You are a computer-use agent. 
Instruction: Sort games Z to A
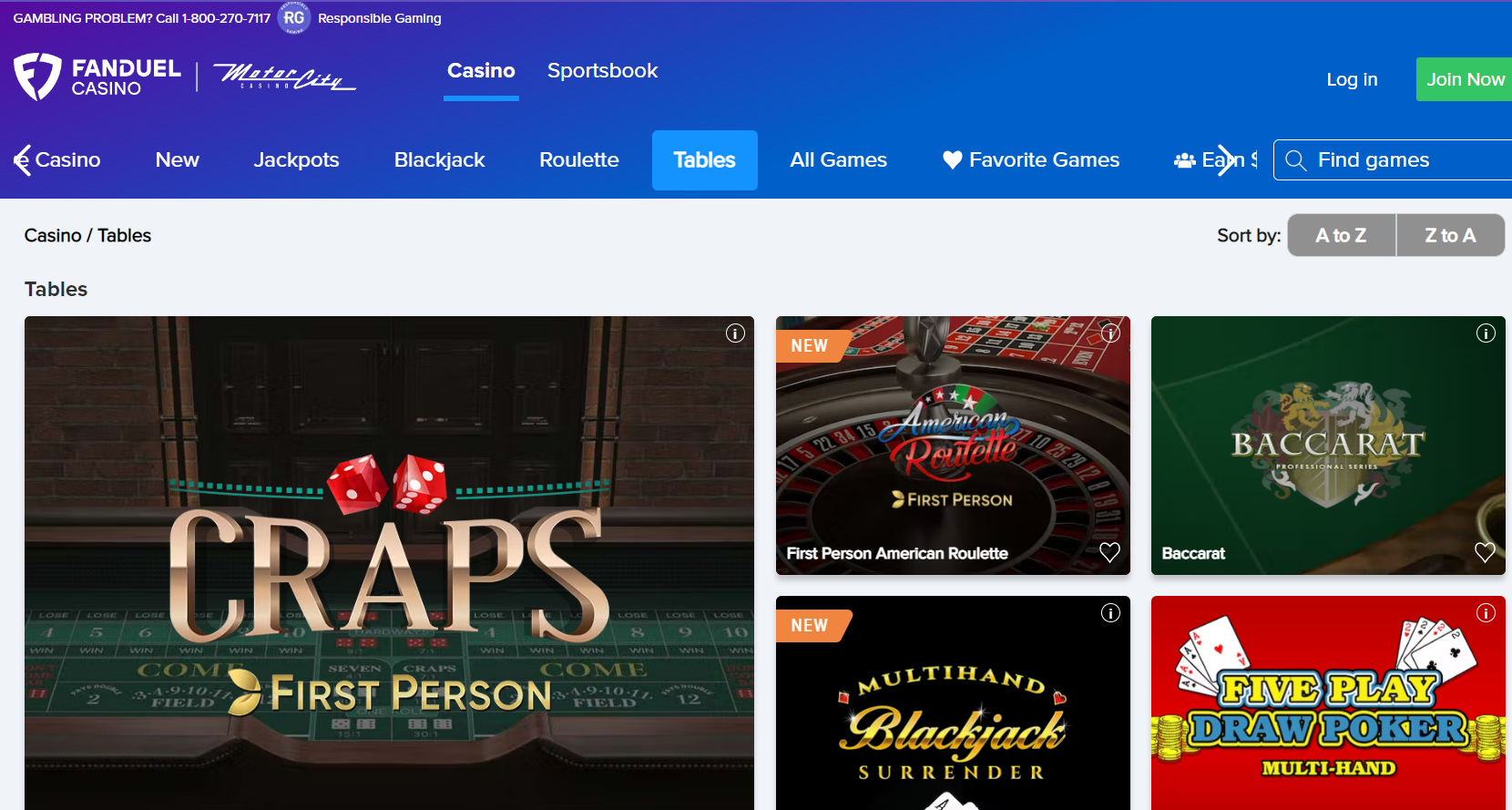point(1450,235)
